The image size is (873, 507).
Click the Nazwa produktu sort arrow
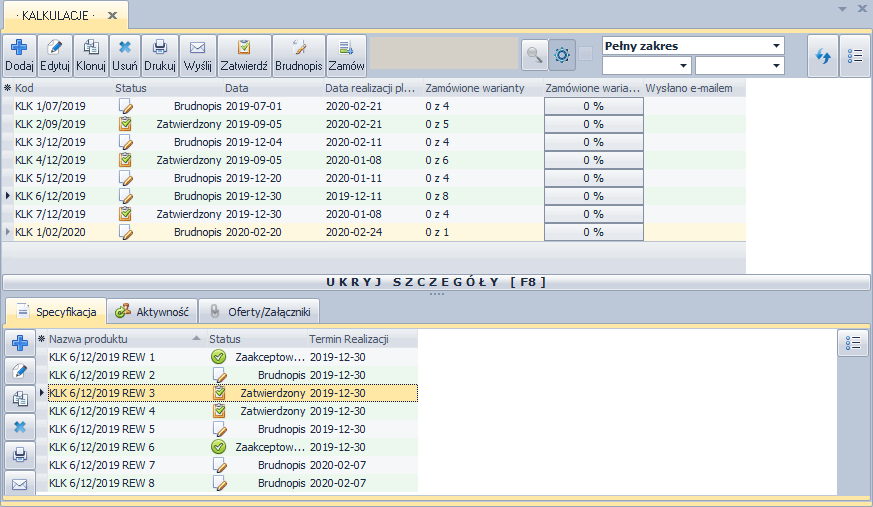(196, 338)
